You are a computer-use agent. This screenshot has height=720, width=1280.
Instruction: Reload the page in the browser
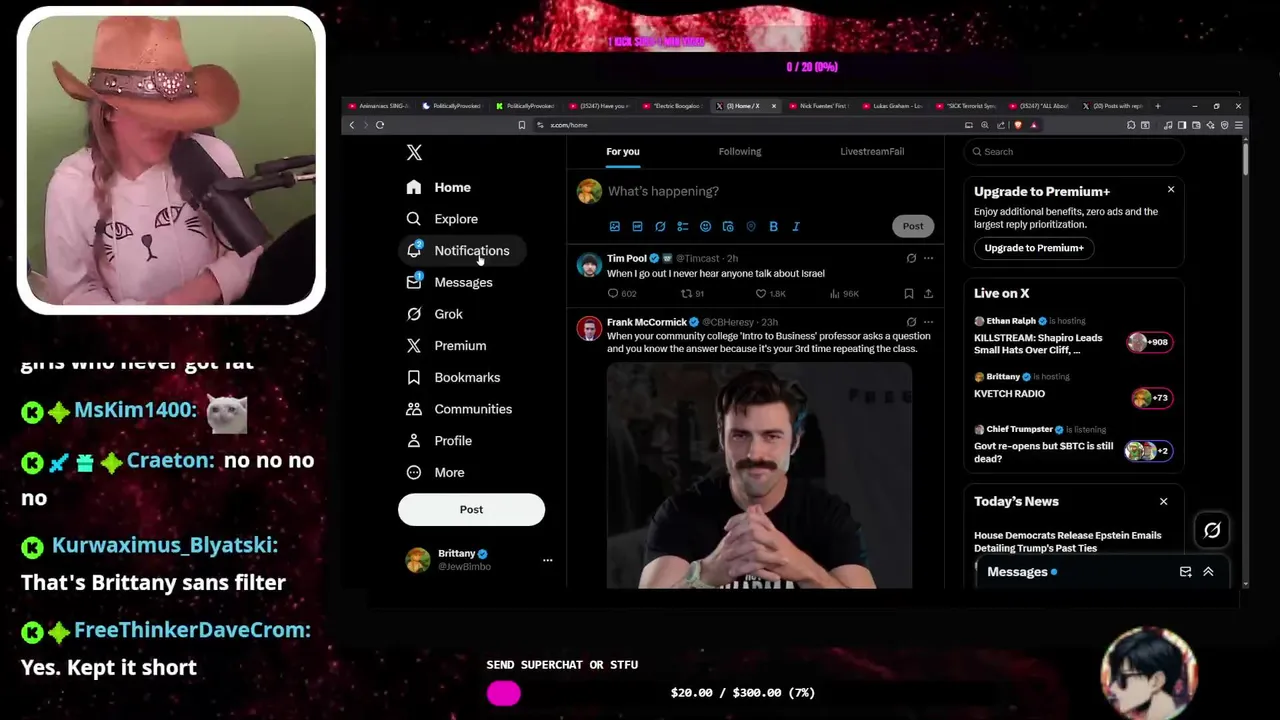[x=380, y=125]
